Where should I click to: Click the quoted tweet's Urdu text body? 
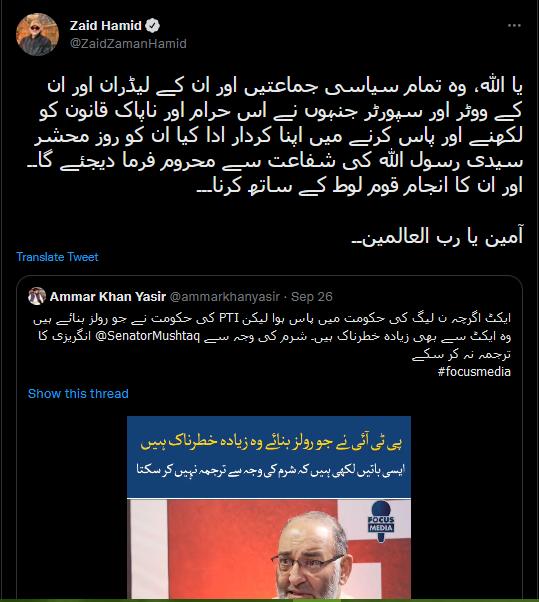coord(273,336)
